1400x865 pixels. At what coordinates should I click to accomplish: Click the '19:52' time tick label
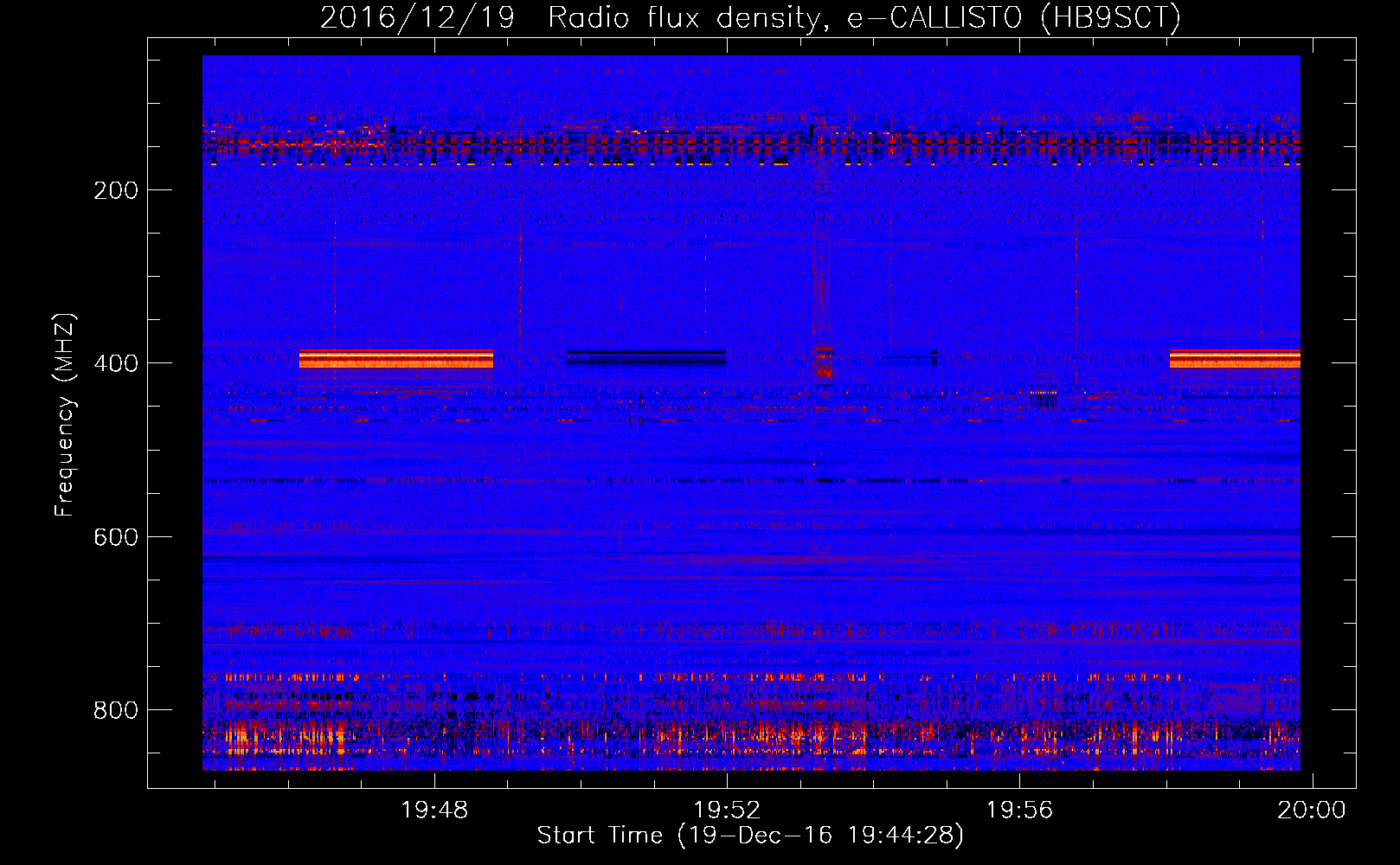click(728, 810)
